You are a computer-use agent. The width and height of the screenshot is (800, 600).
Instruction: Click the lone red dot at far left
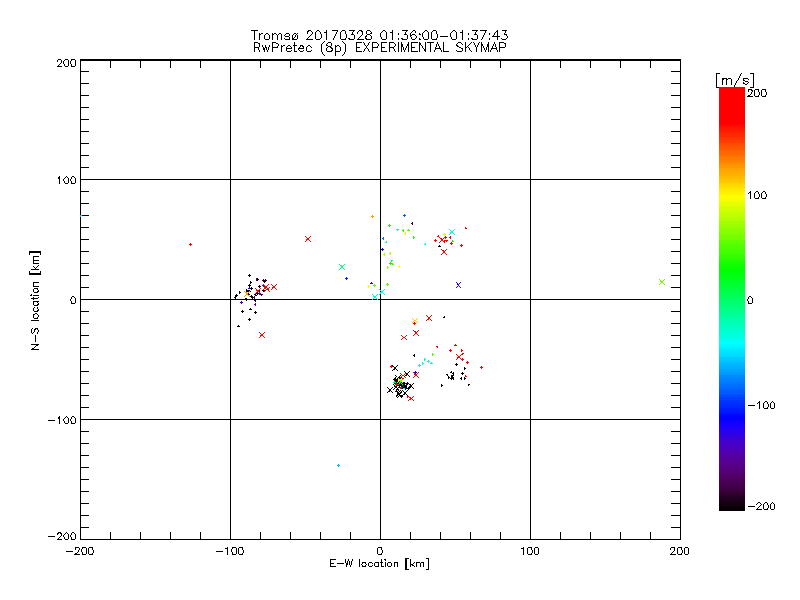click(x=190, y=245)
